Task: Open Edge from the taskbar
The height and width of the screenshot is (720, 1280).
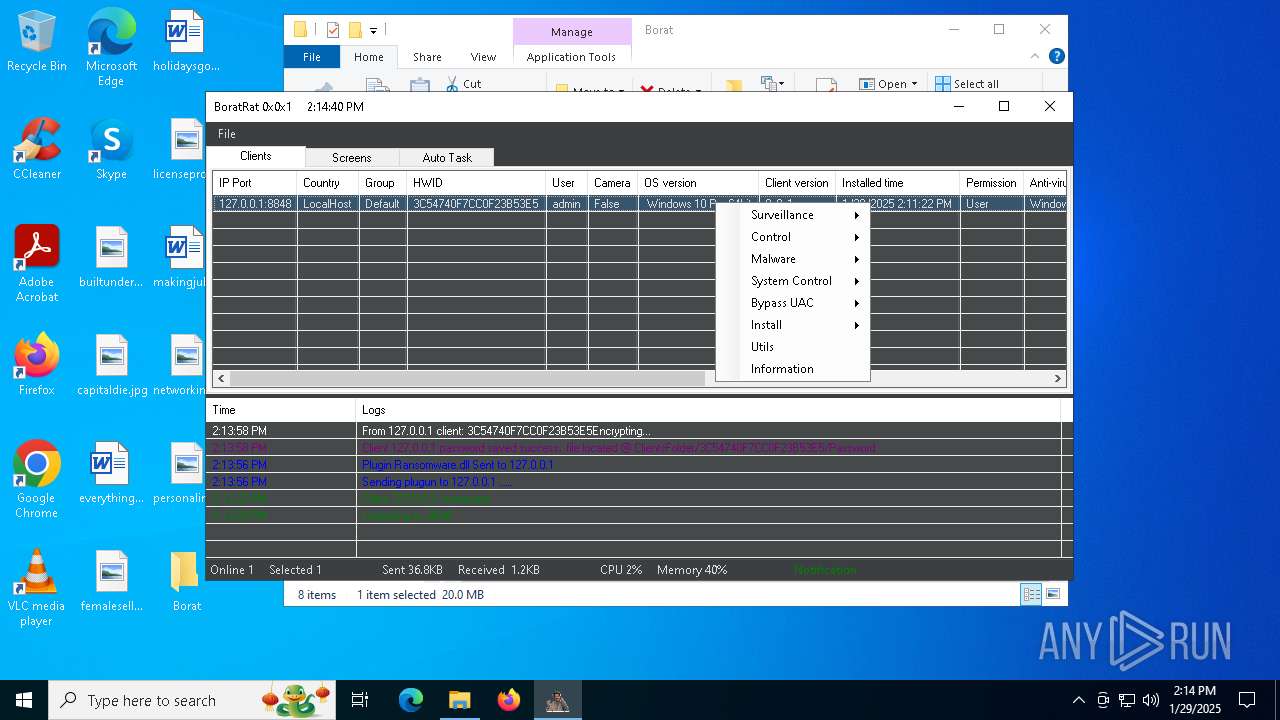Action: coord(411,700)
